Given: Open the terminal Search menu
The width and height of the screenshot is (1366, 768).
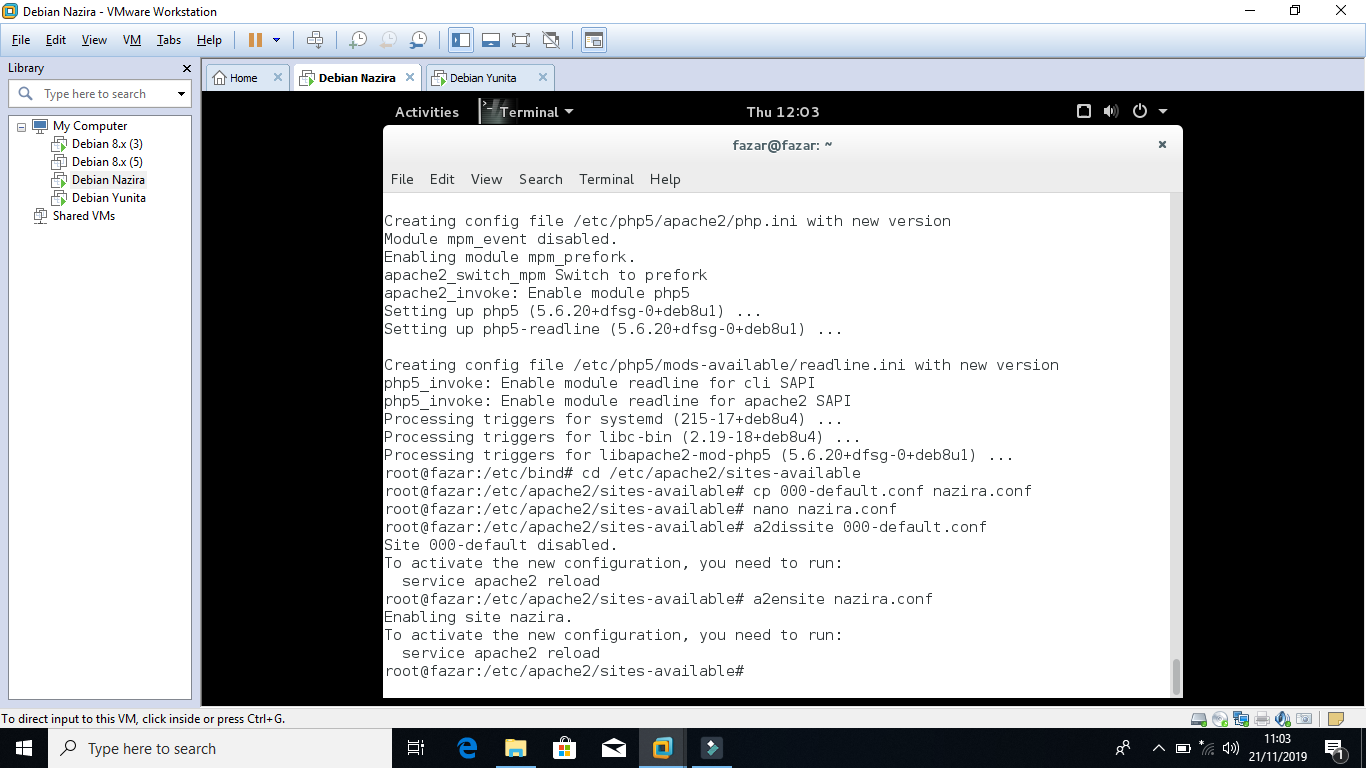Looking at the screenshot, I should [x=541, y=179].
